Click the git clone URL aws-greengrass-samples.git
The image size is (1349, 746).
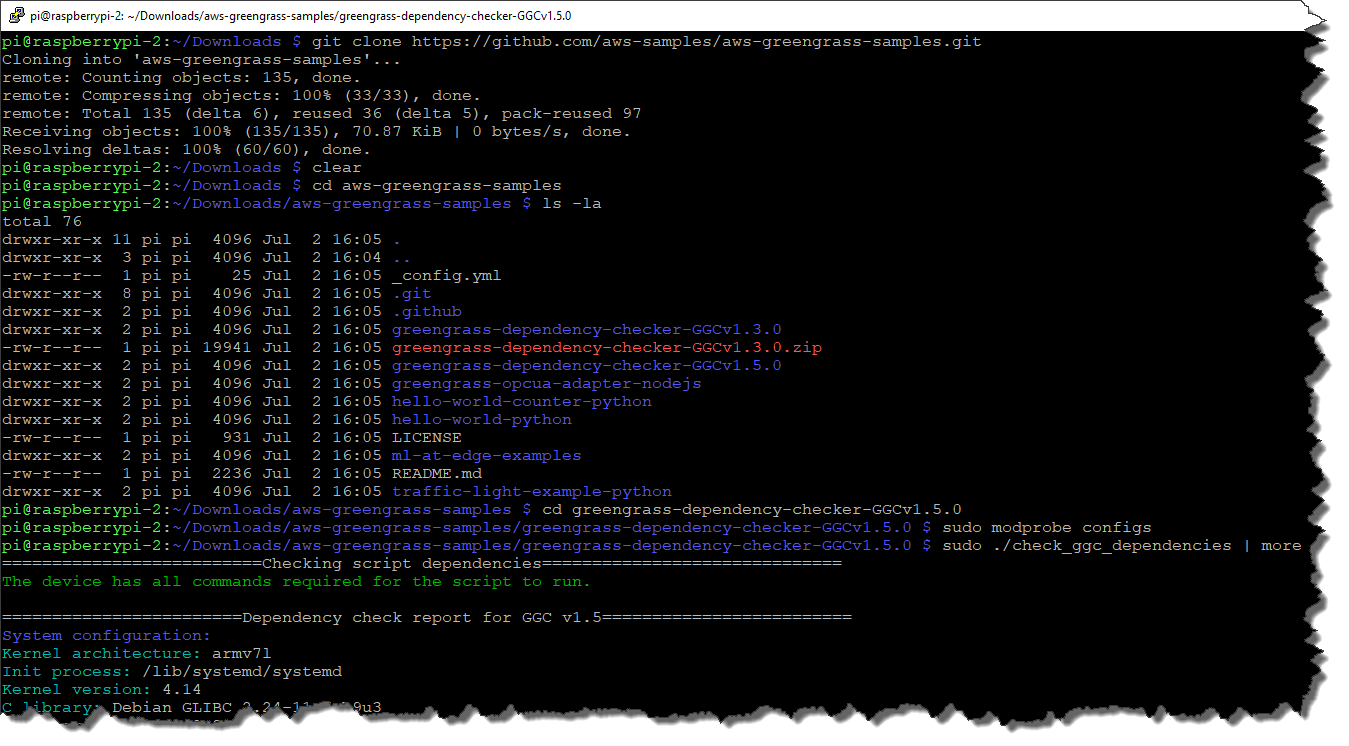click(696, 42)
